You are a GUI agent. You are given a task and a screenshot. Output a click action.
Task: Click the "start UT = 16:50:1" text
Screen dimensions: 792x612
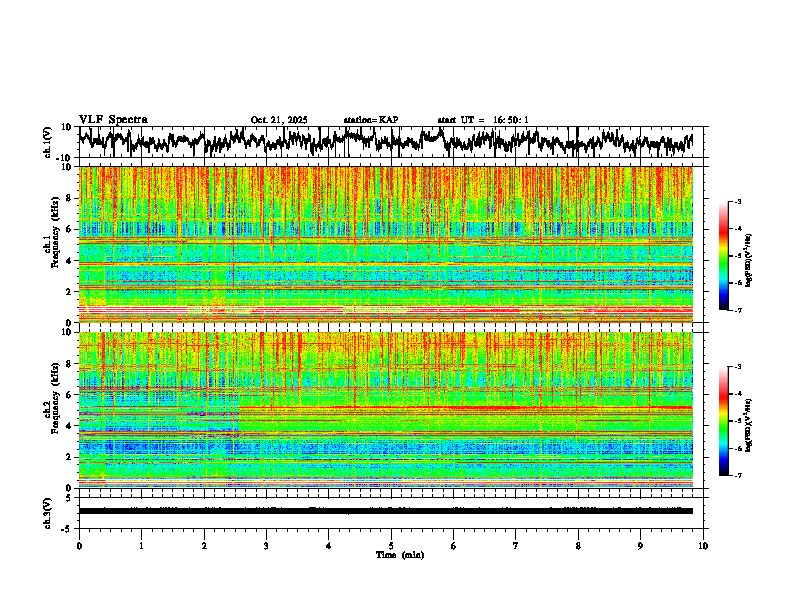click(x=483, y=120)
